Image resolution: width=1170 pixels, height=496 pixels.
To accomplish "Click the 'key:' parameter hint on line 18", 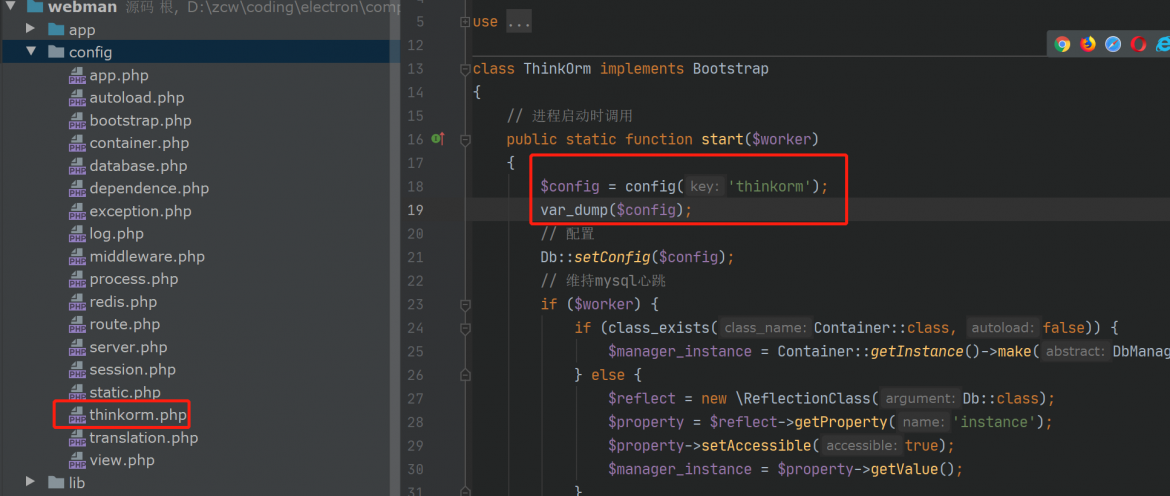I will pos(705,187).
